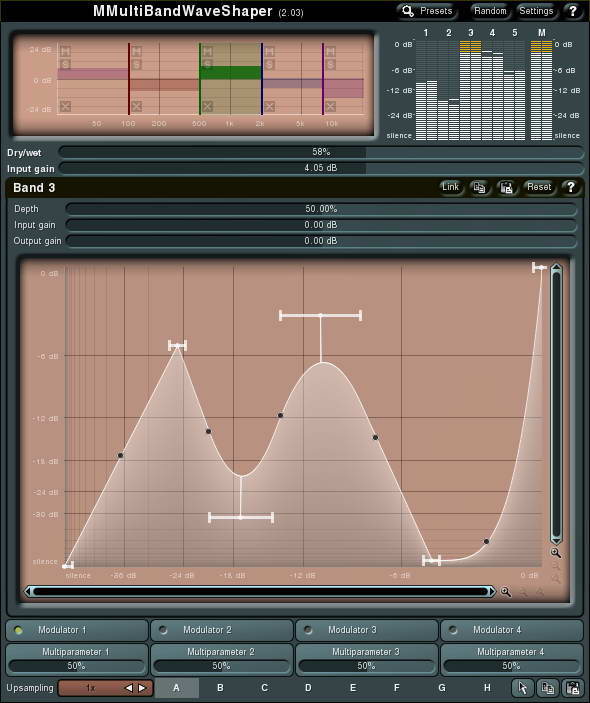
Task: Click the global Input gain slider at 4.05 dB
Action: (321, 168)
